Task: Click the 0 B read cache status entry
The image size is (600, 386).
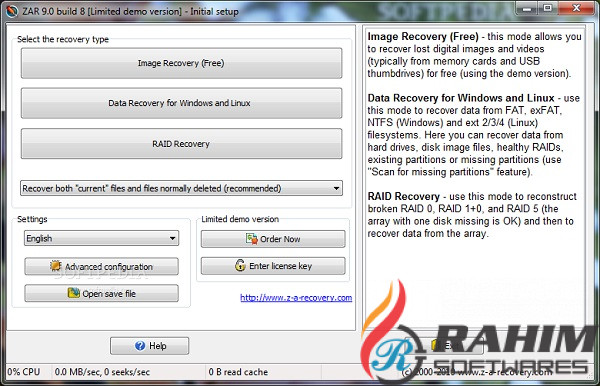Action: (238, 372)
